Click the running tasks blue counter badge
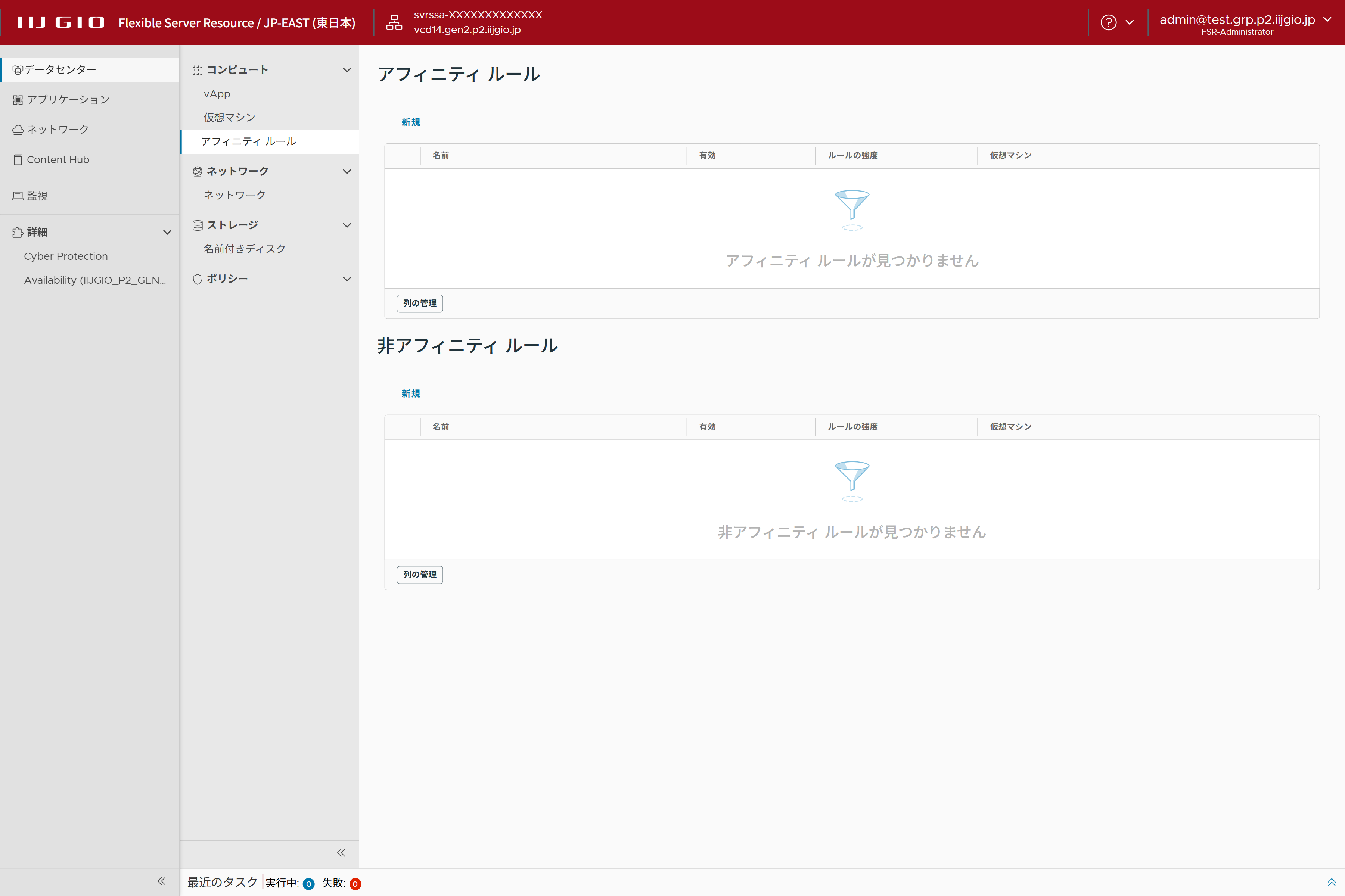 tap(308, 883)
